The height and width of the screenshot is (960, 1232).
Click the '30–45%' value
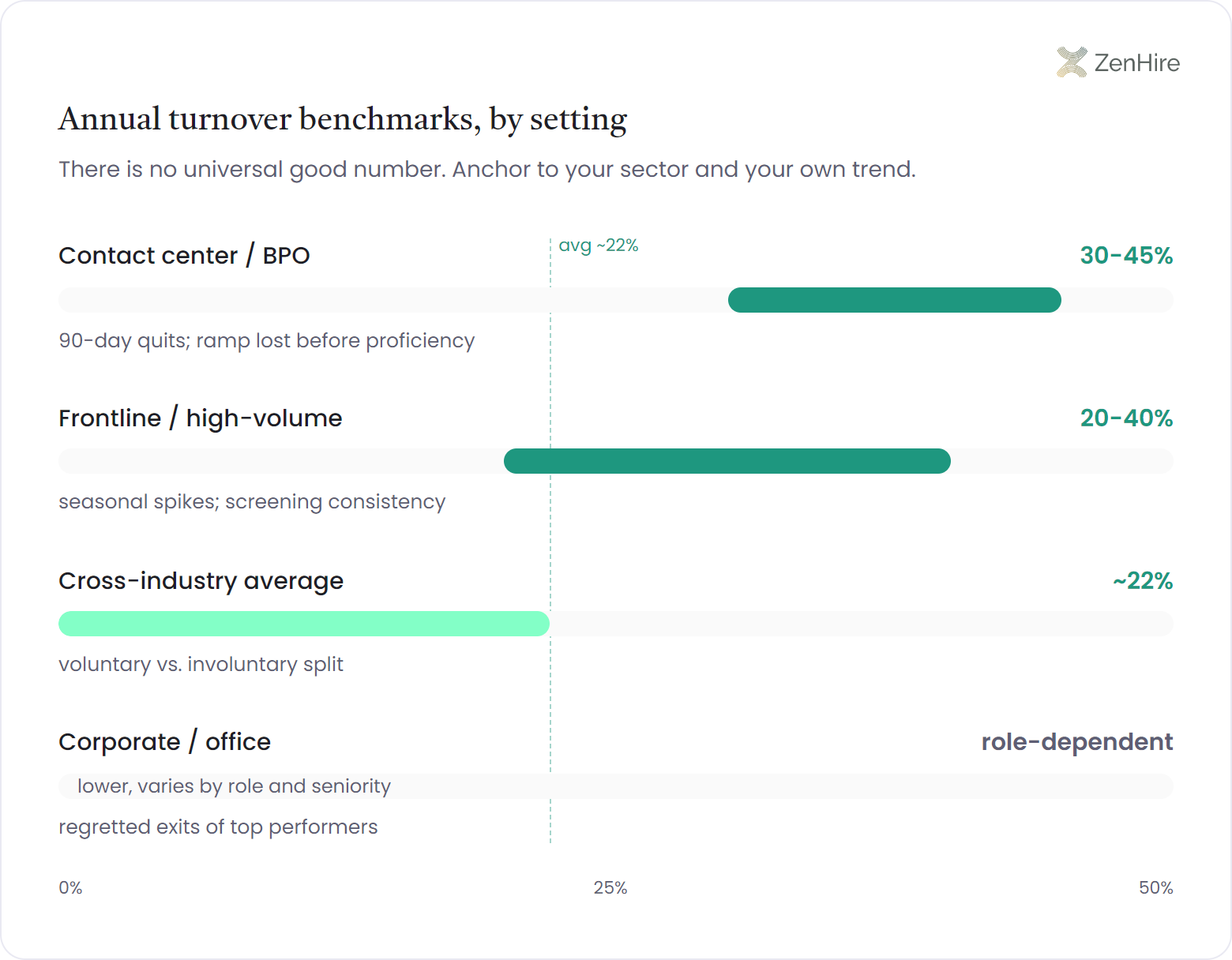tap(1126, 256)
